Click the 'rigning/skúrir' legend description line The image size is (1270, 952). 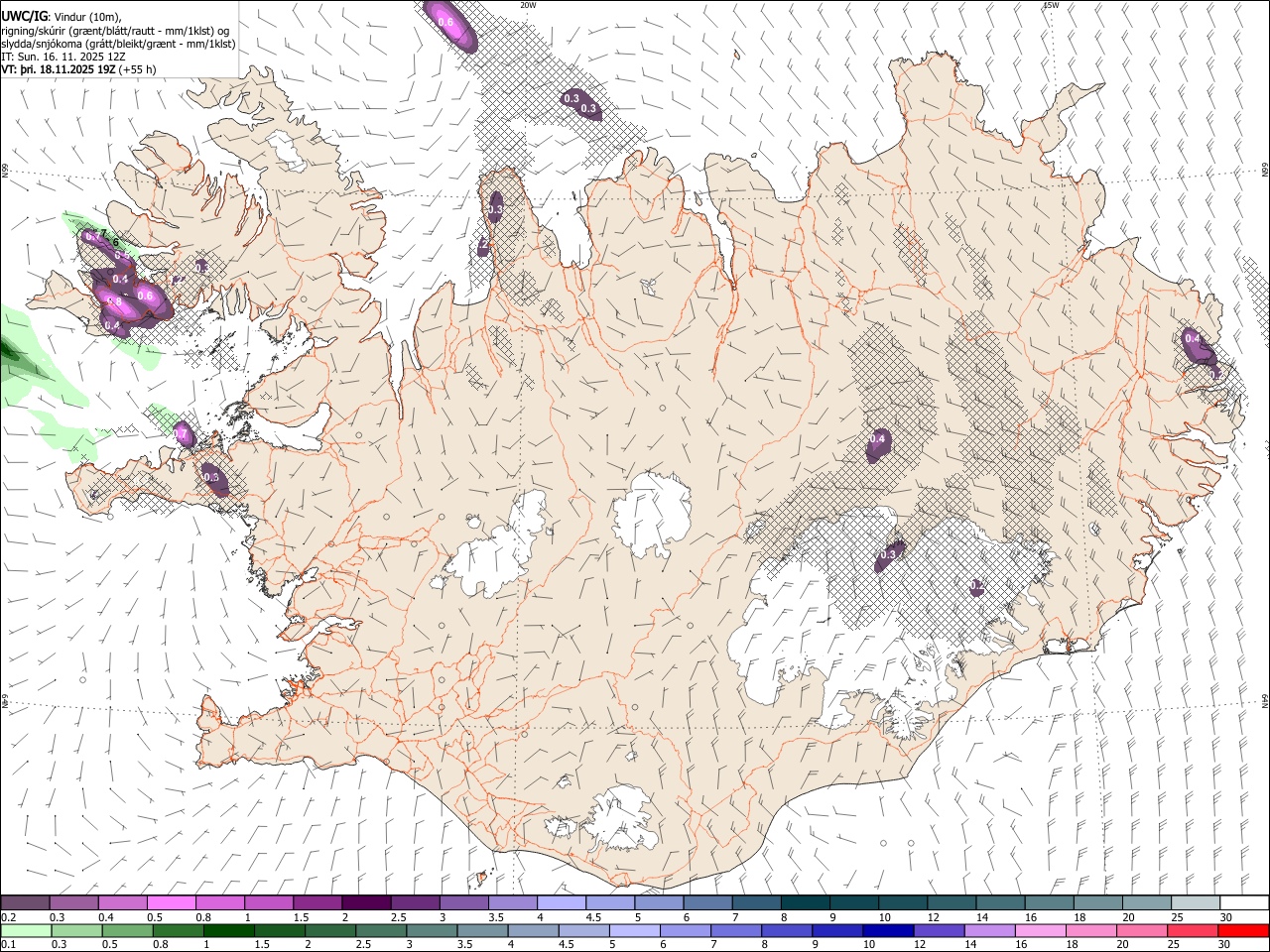pyautogui.click(x=116, y=31)
